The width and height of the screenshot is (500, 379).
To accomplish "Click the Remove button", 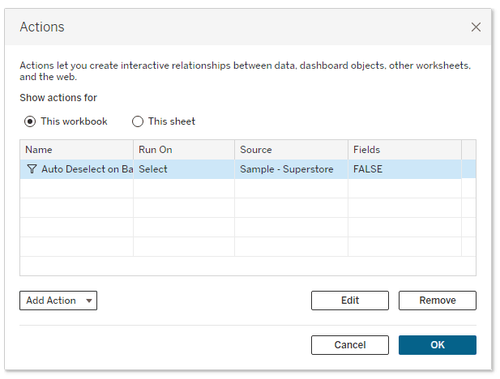I will 437,301.
